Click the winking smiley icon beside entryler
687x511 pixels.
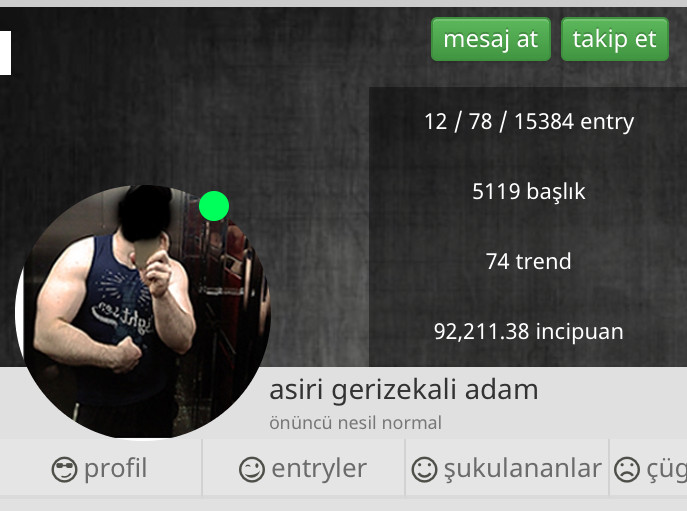coord(252,469)
